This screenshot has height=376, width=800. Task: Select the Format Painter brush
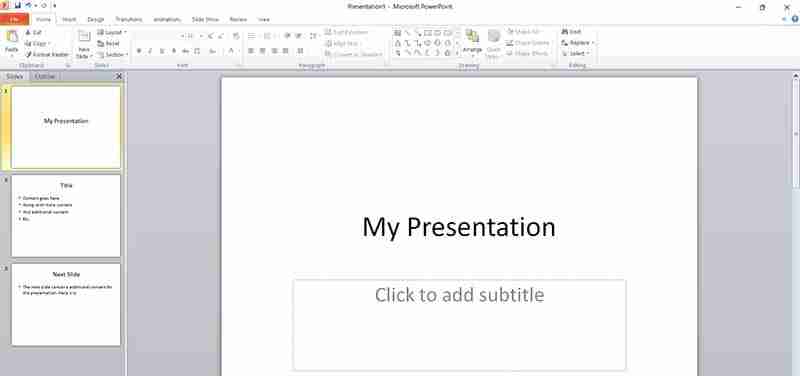pos(29,54)
